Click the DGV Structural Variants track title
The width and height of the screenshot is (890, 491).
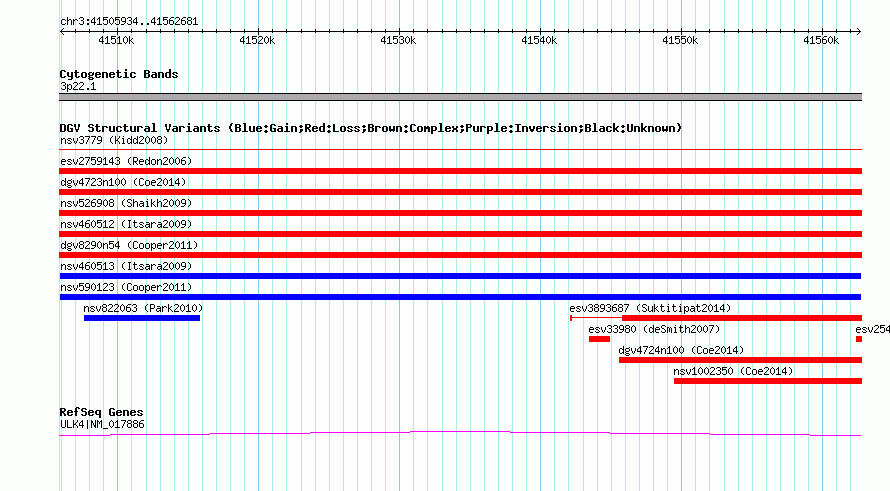(371, 128)
